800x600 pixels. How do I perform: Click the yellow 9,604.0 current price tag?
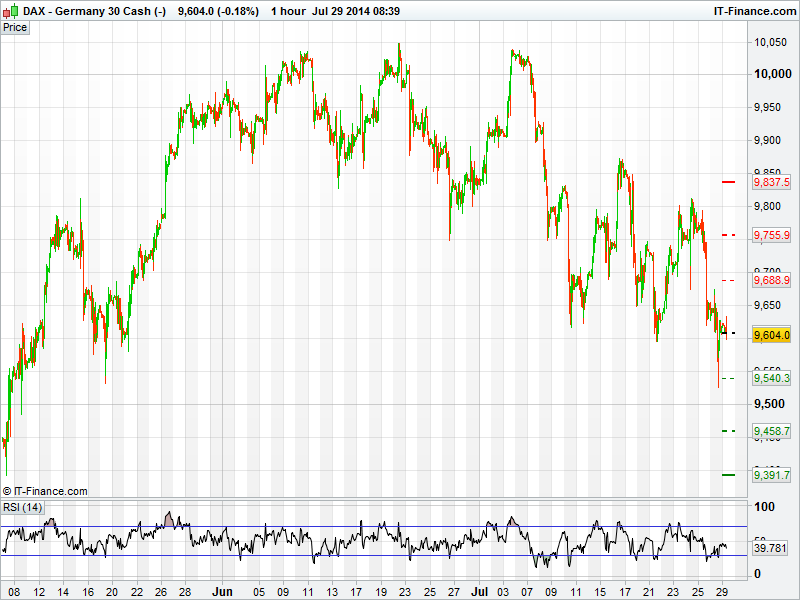pyautogui.click(x=771, y=335)
